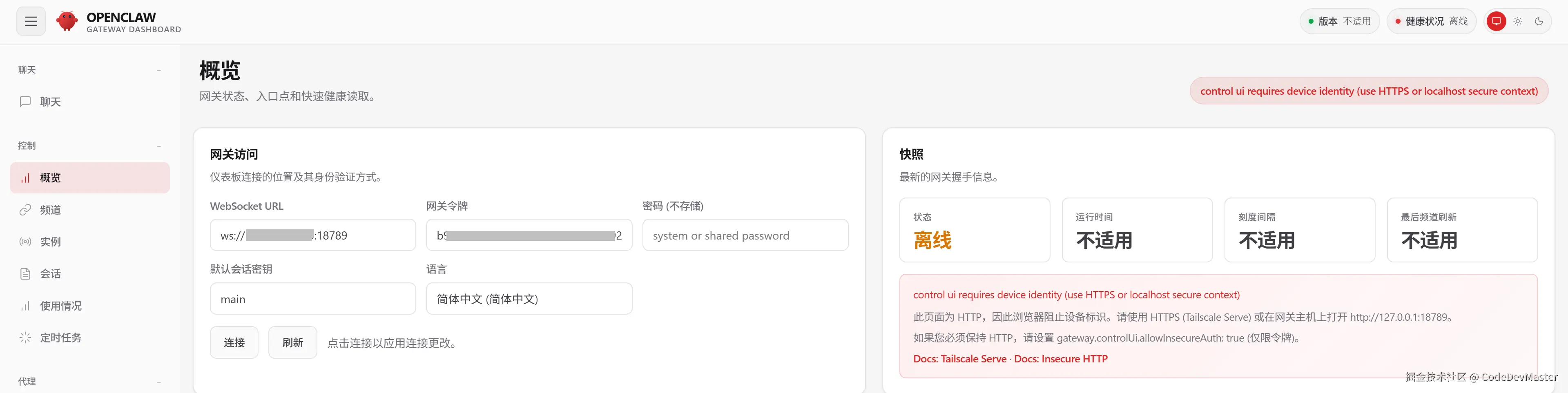Open the 语言 language dropdown

click(529, 299)
